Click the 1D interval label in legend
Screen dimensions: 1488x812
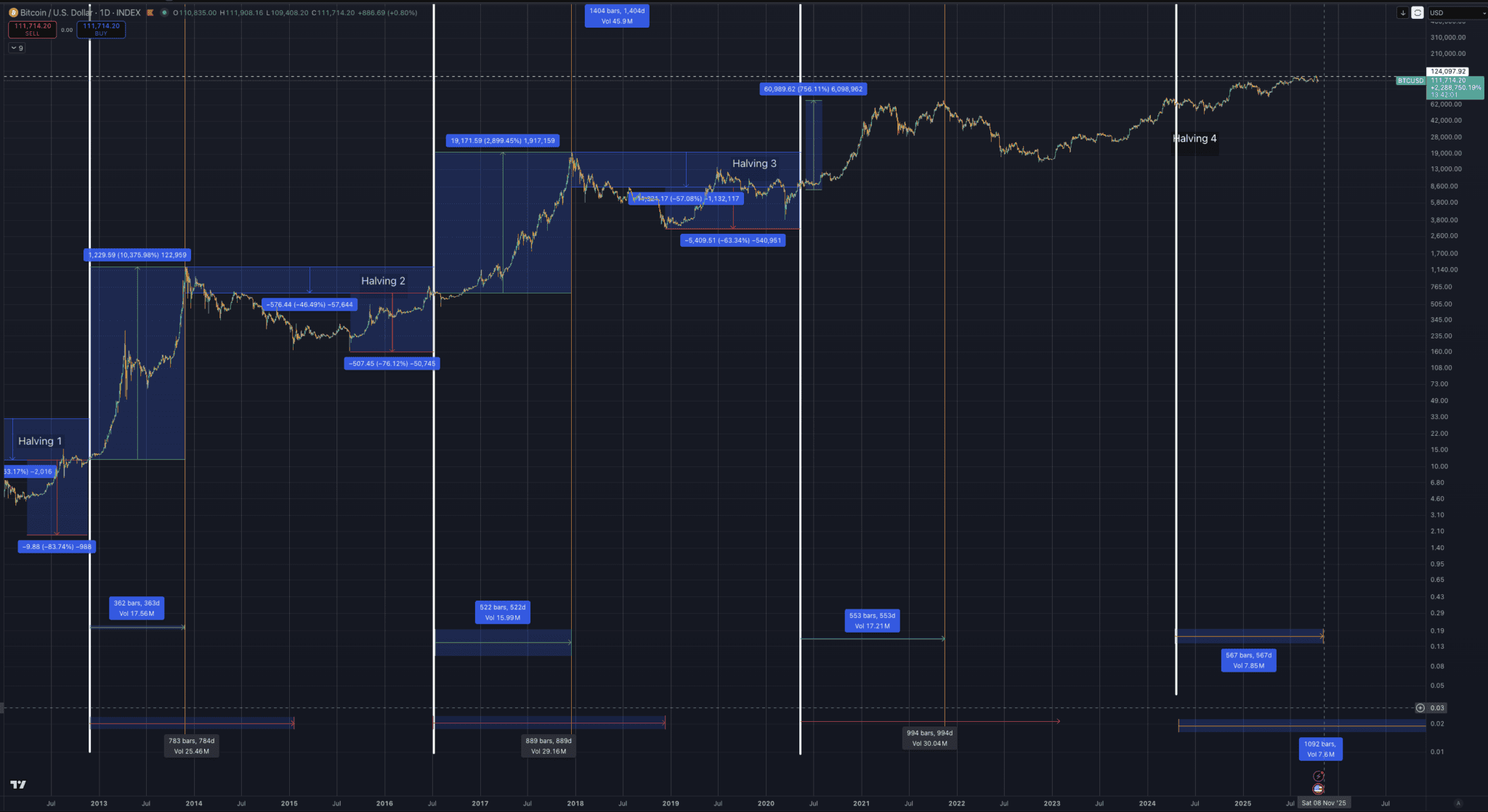[105, 12]
